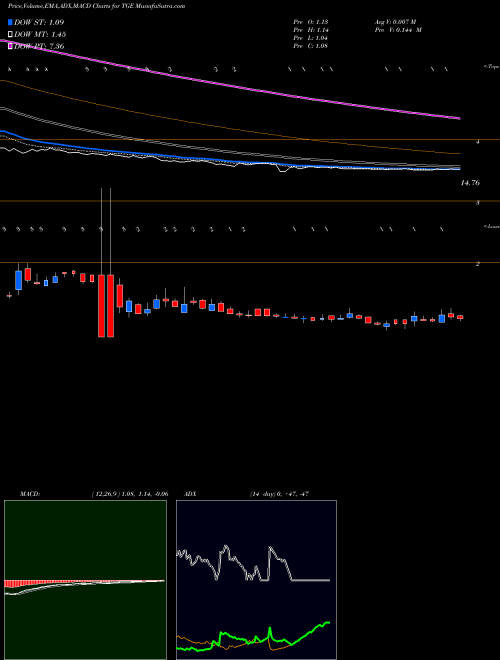Click the 'Lows' label at right edge
This screenshot has height=660, width=500.
491,226
